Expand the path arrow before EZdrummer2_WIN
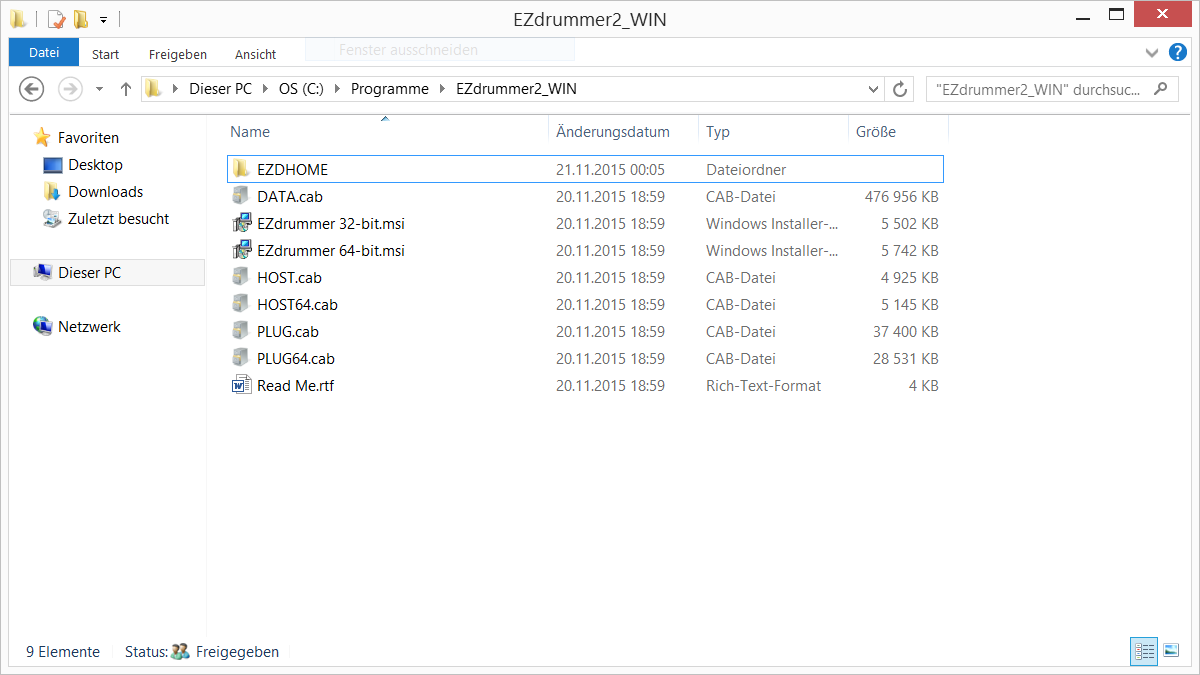 443,89
